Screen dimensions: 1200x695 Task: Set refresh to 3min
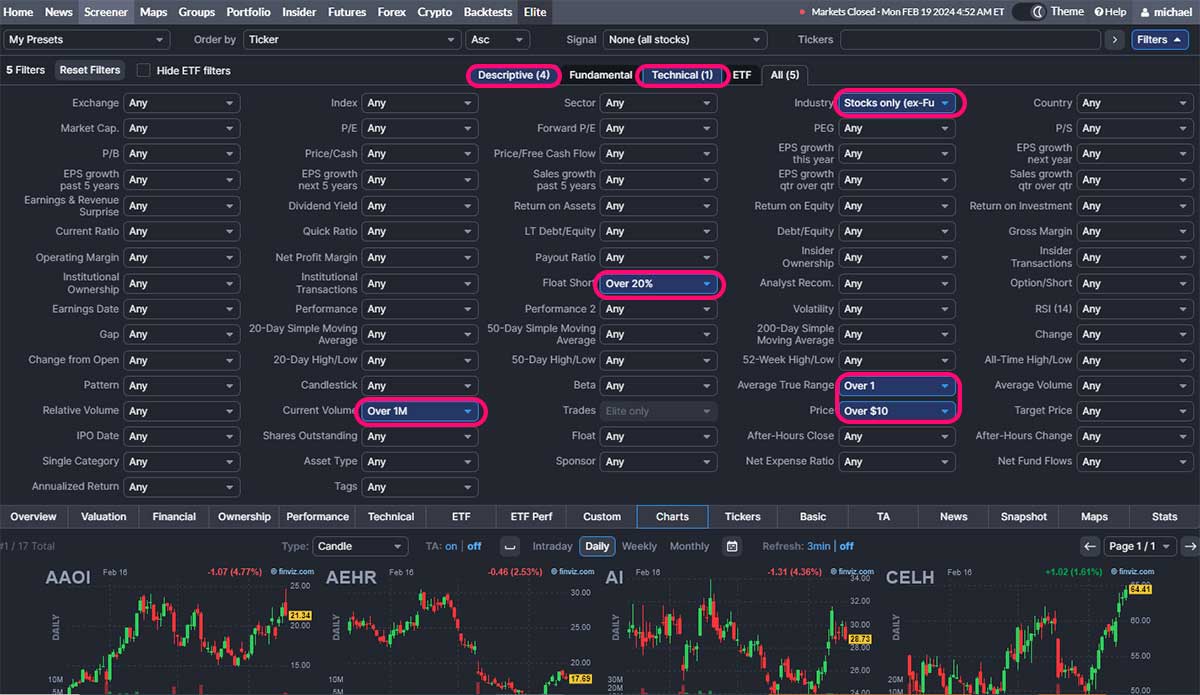click(819, 546)
